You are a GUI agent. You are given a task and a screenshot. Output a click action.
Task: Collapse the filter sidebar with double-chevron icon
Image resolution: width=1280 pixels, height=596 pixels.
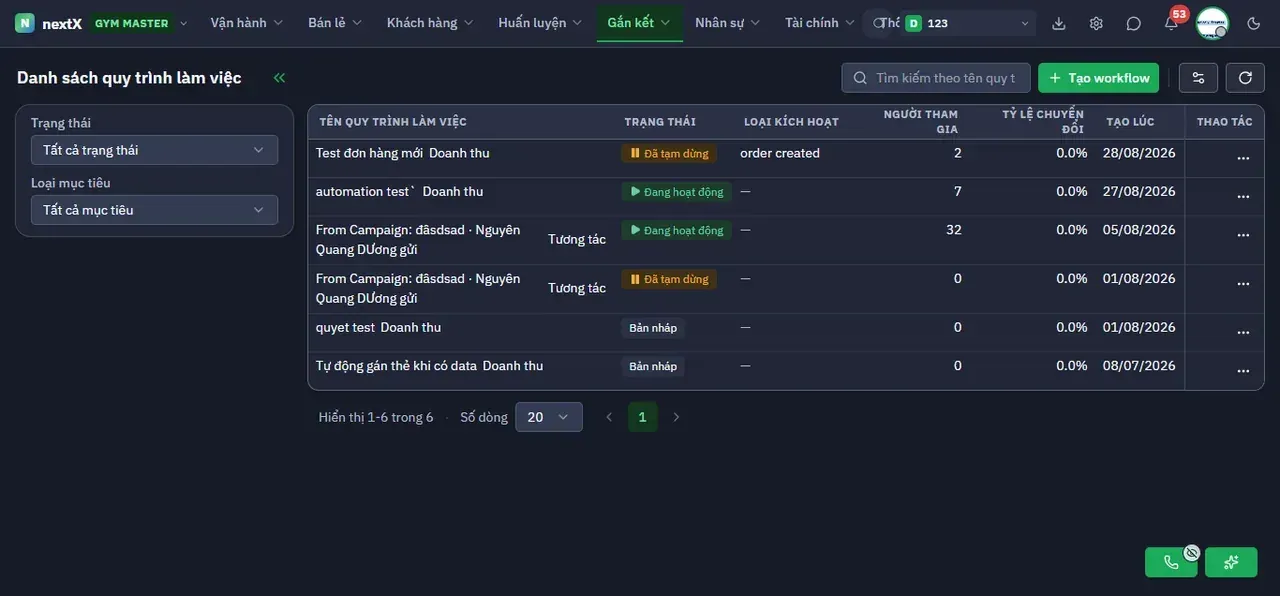pyautogui.click(x=279, y=78)
